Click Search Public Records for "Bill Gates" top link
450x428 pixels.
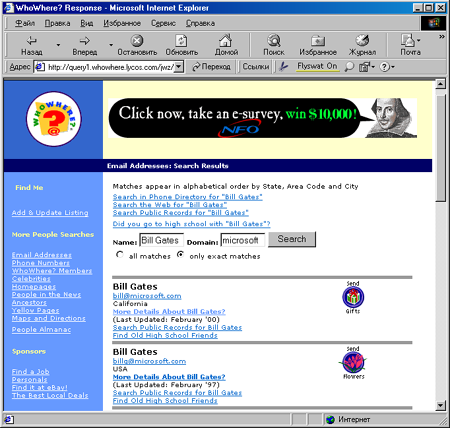click(x=180, y=213)
